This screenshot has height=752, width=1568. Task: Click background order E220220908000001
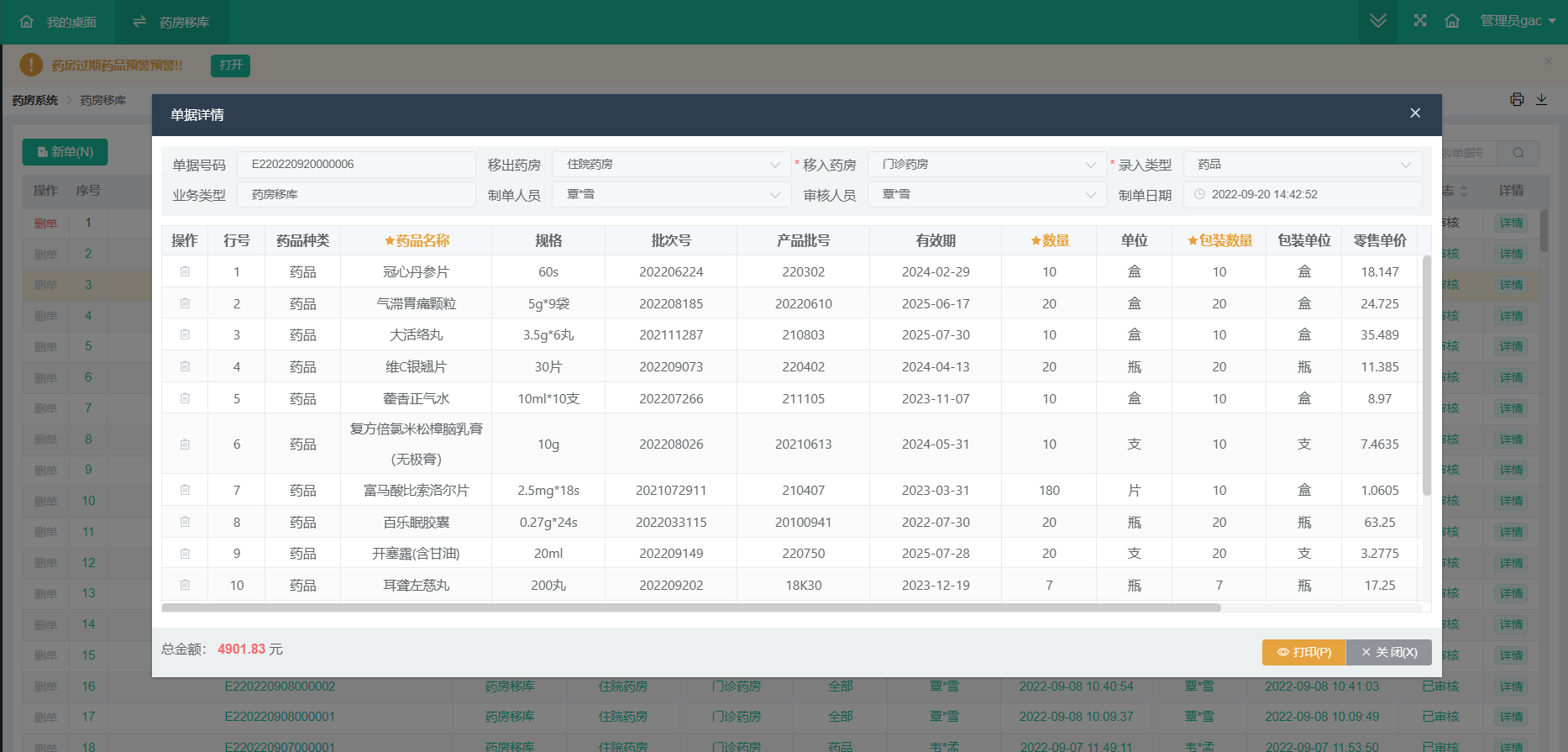280,717
